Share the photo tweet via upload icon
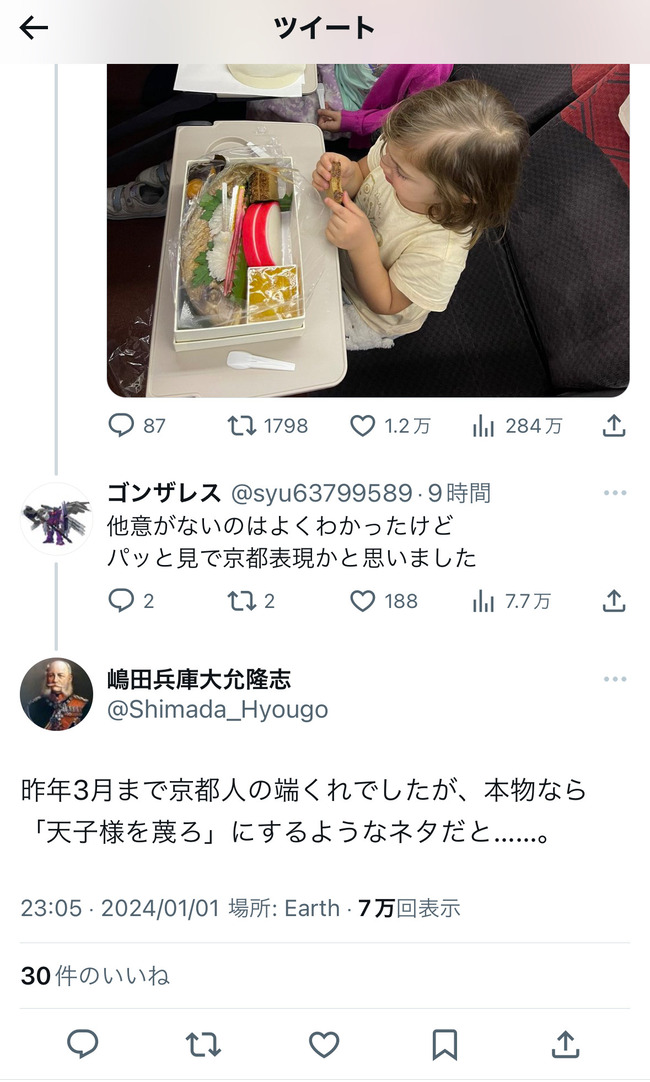The height and width of the screenshot is (1082, 650). click(x=613, y=426)
